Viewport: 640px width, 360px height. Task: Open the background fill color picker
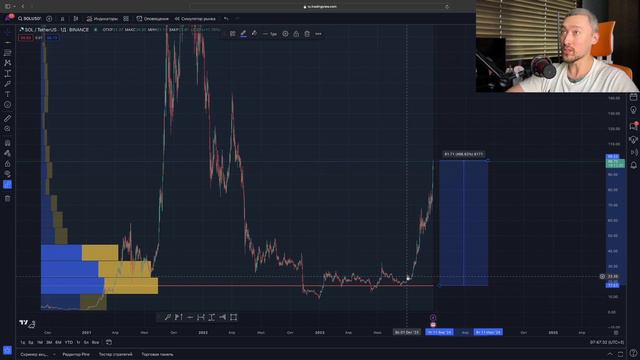coord(254,34)
